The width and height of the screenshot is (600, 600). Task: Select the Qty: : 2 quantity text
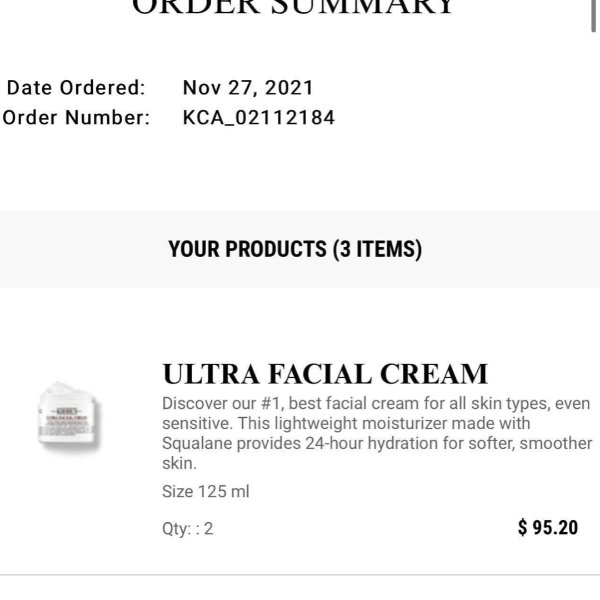(187, 528)
